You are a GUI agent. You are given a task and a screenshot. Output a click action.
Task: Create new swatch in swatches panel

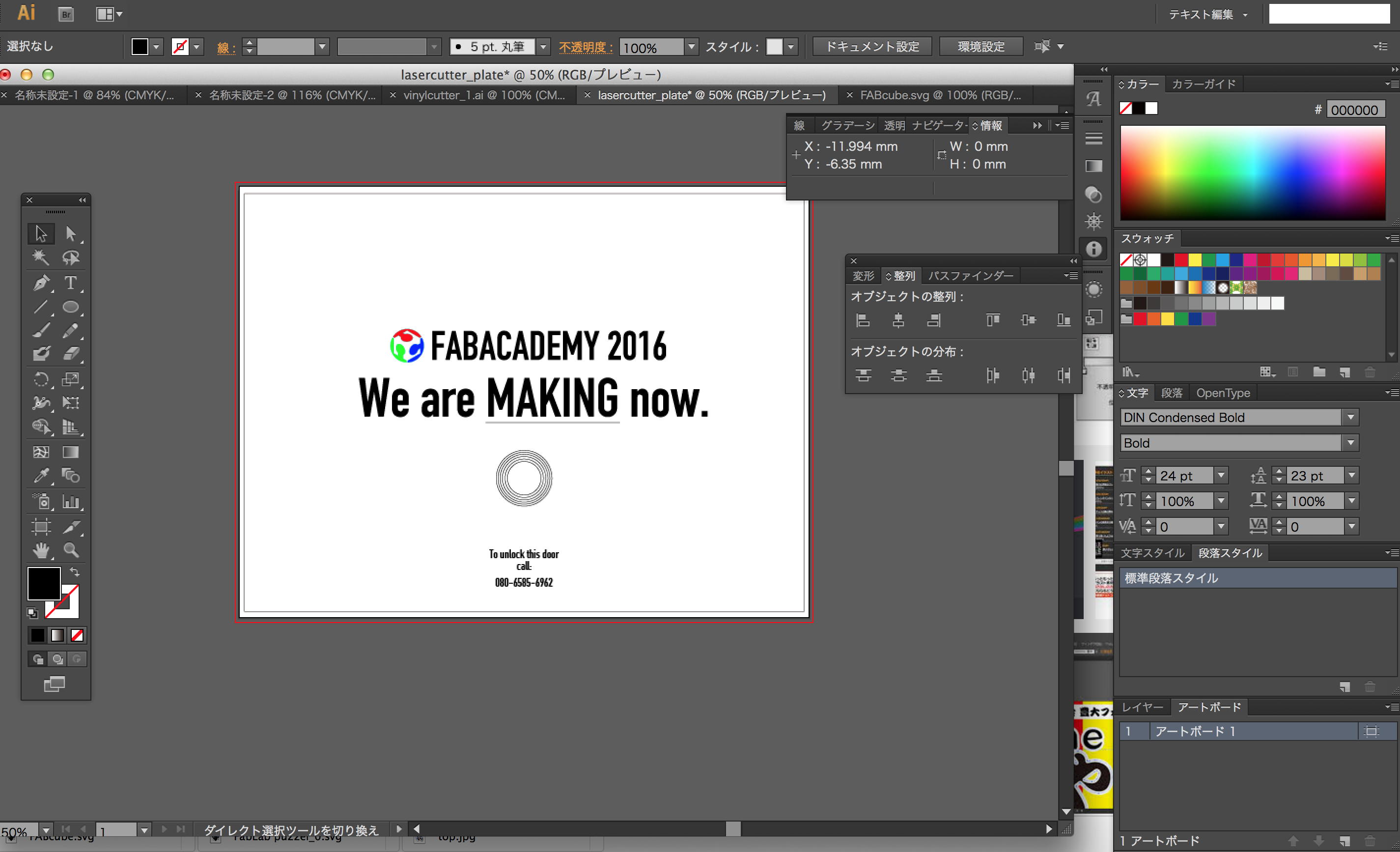[x=1345, y=372]
